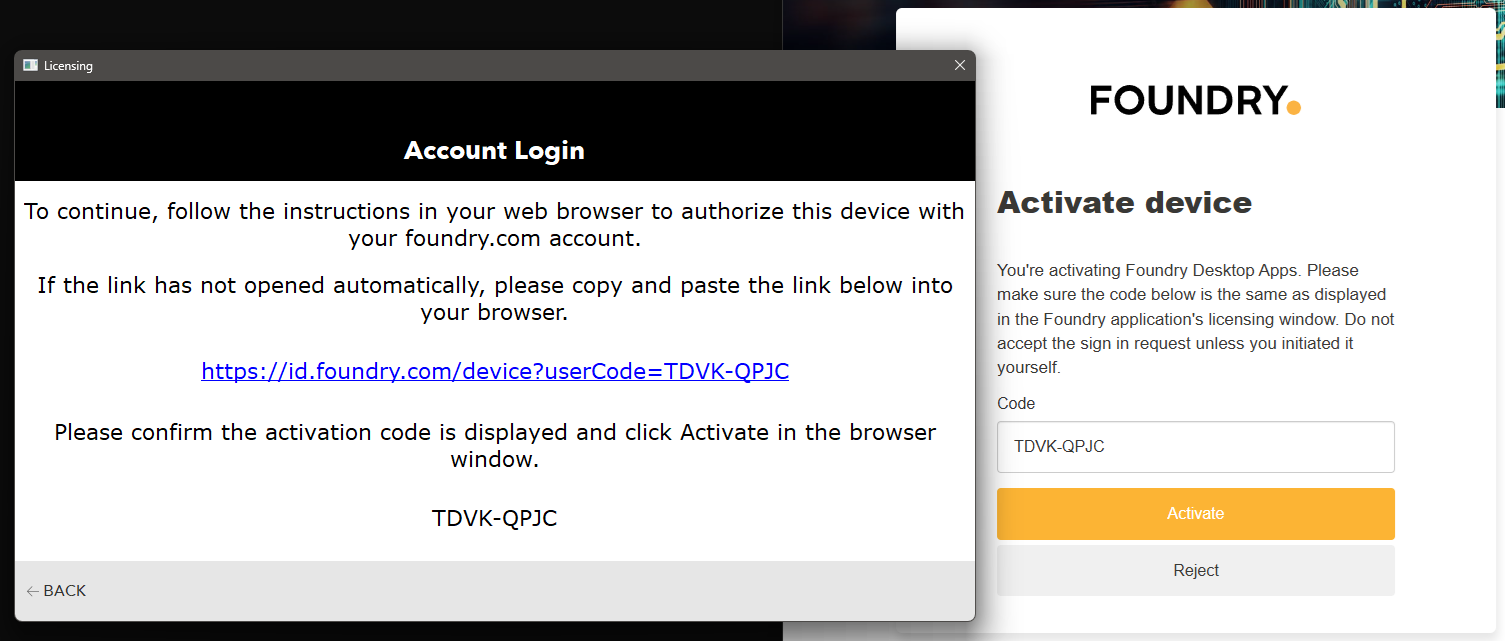1505x641 pixels.
Task: Click the grey footer bar of Licensing dialog
Action: click(x=495, y=591)
